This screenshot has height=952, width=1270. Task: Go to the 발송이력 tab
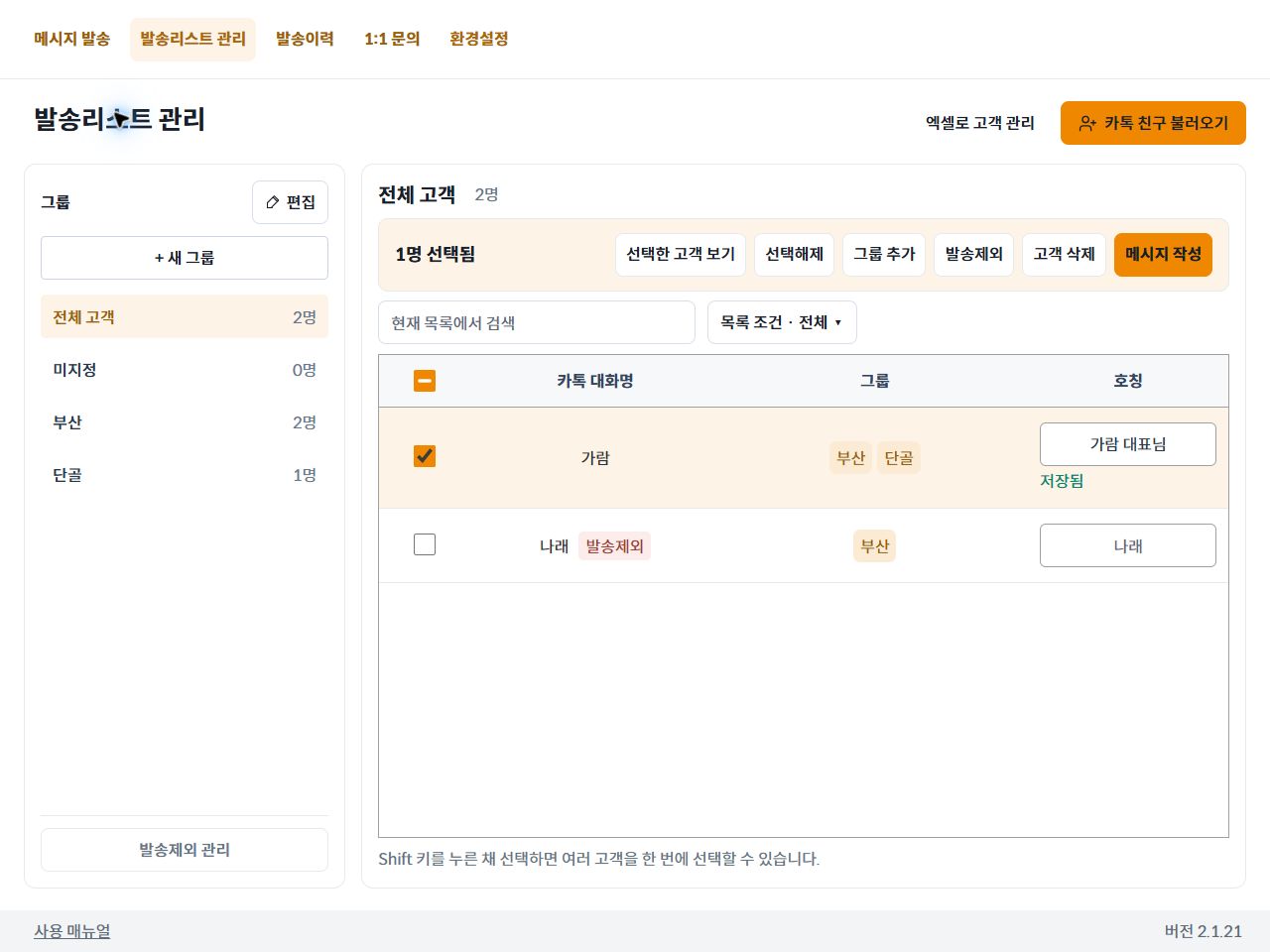pos(305,39)
